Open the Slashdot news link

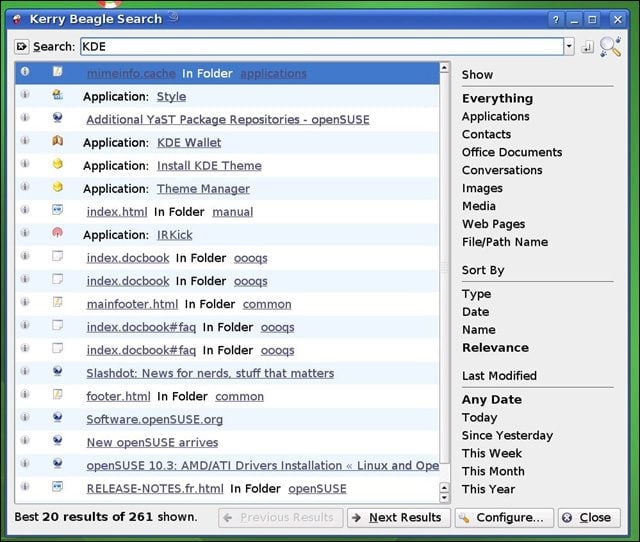pos(210,373)
